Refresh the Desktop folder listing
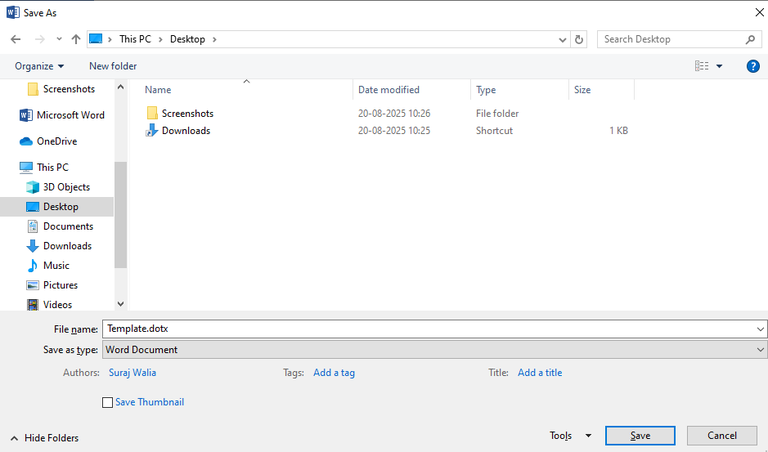This screenshot has height=452, width=768. coord(579,39)
